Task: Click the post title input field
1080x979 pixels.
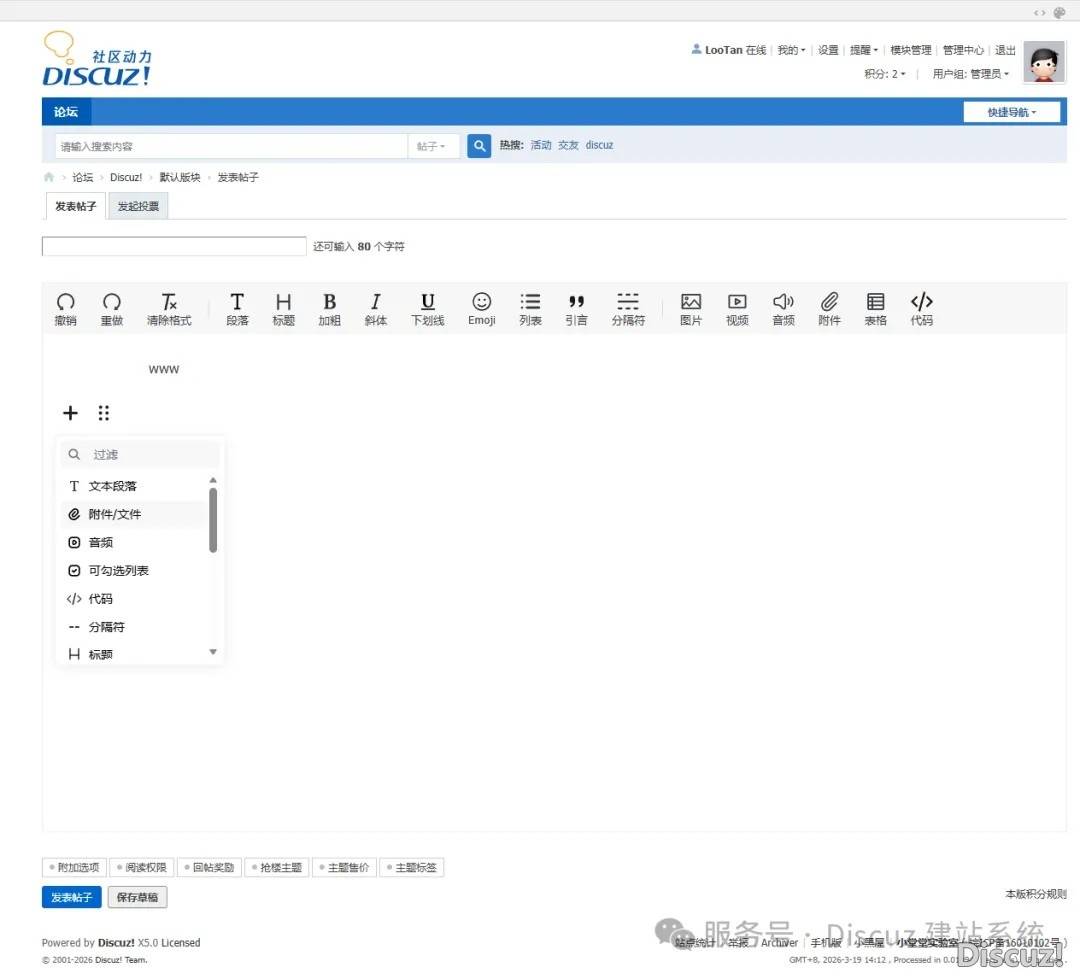Action: (x=174, y=246)
